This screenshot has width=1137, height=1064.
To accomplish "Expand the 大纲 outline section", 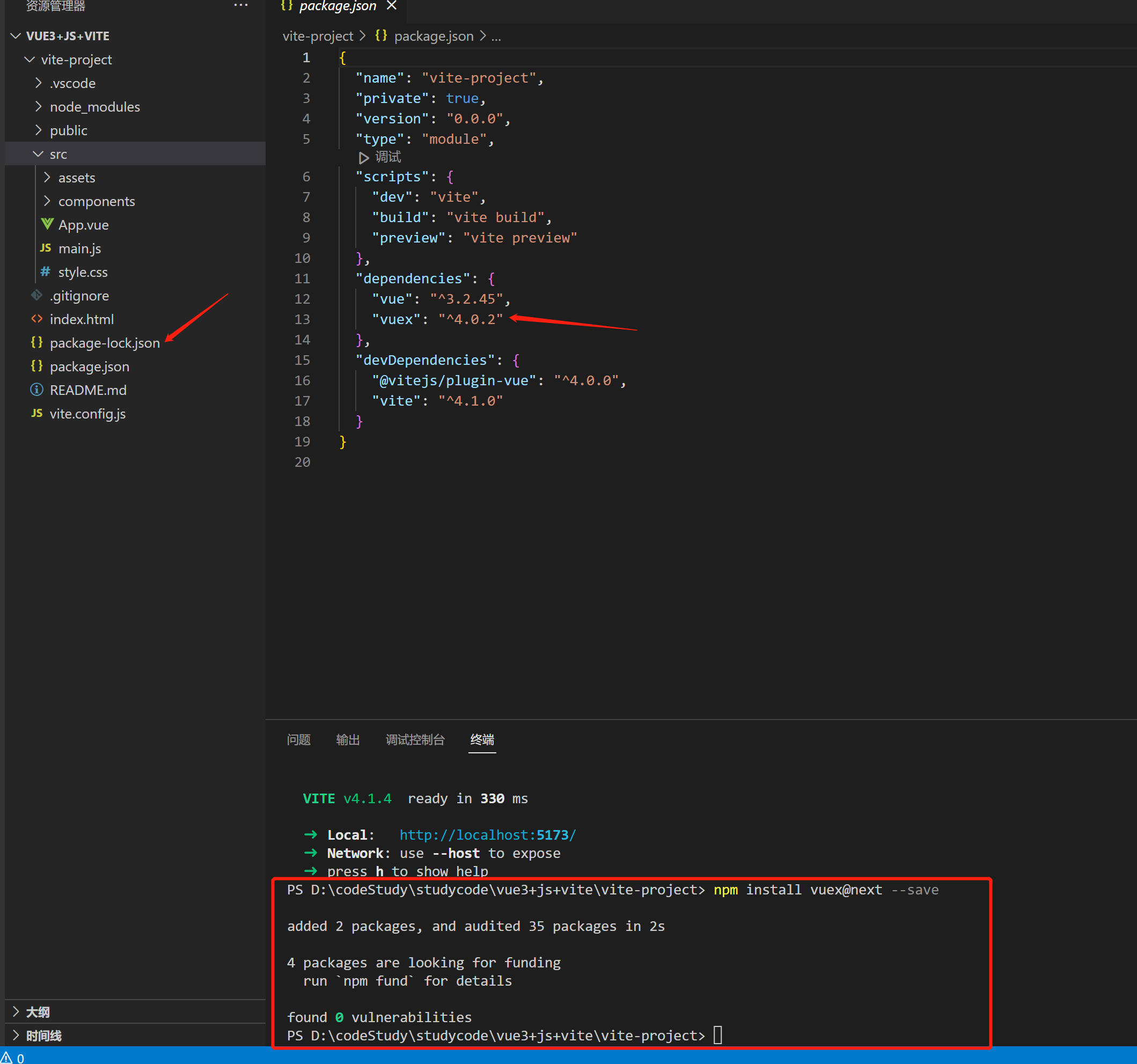I will click(x=37, y=1011).
